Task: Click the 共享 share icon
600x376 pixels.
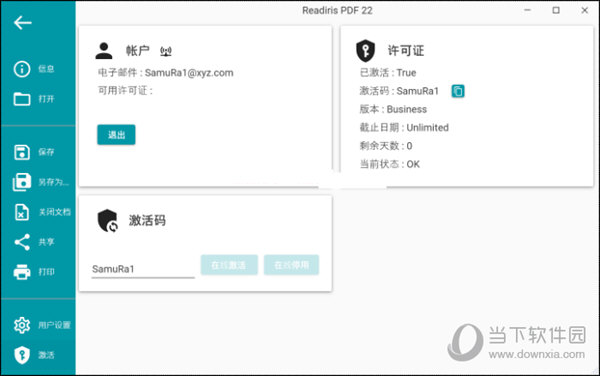Action: 22,242
